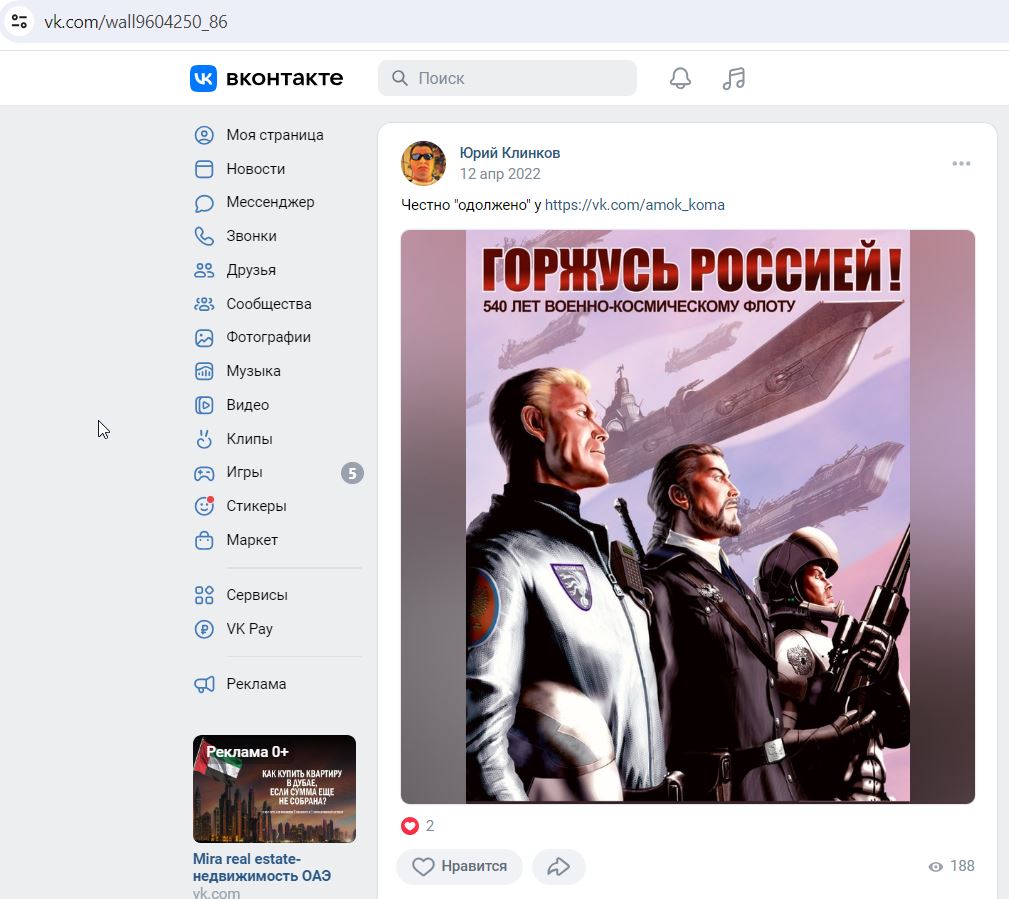The image size is (1009, 899).
Task: Click the search magnifier icon
Action: coord(400,78)
